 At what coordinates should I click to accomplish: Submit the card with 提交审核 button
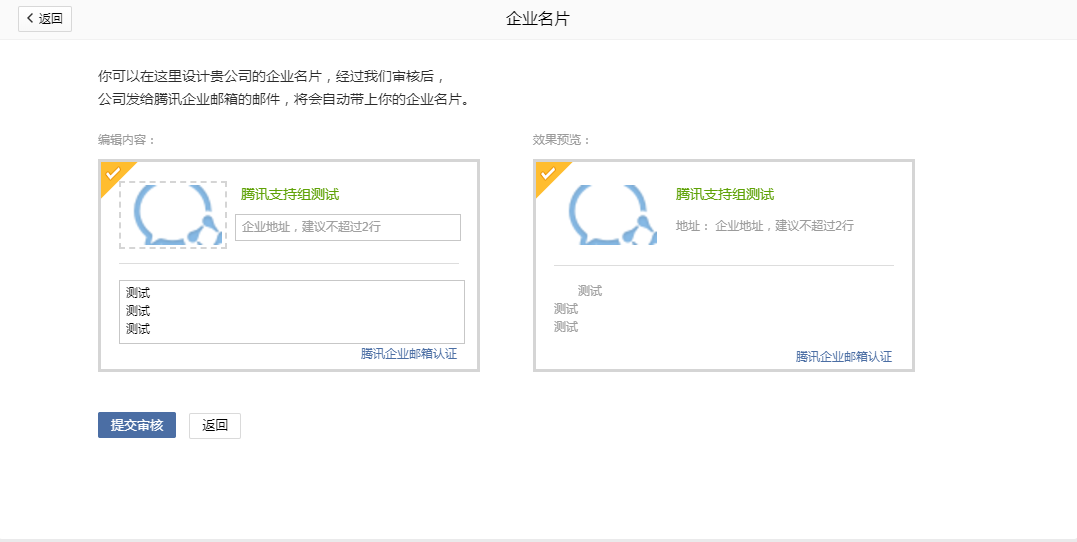point(137,425)
